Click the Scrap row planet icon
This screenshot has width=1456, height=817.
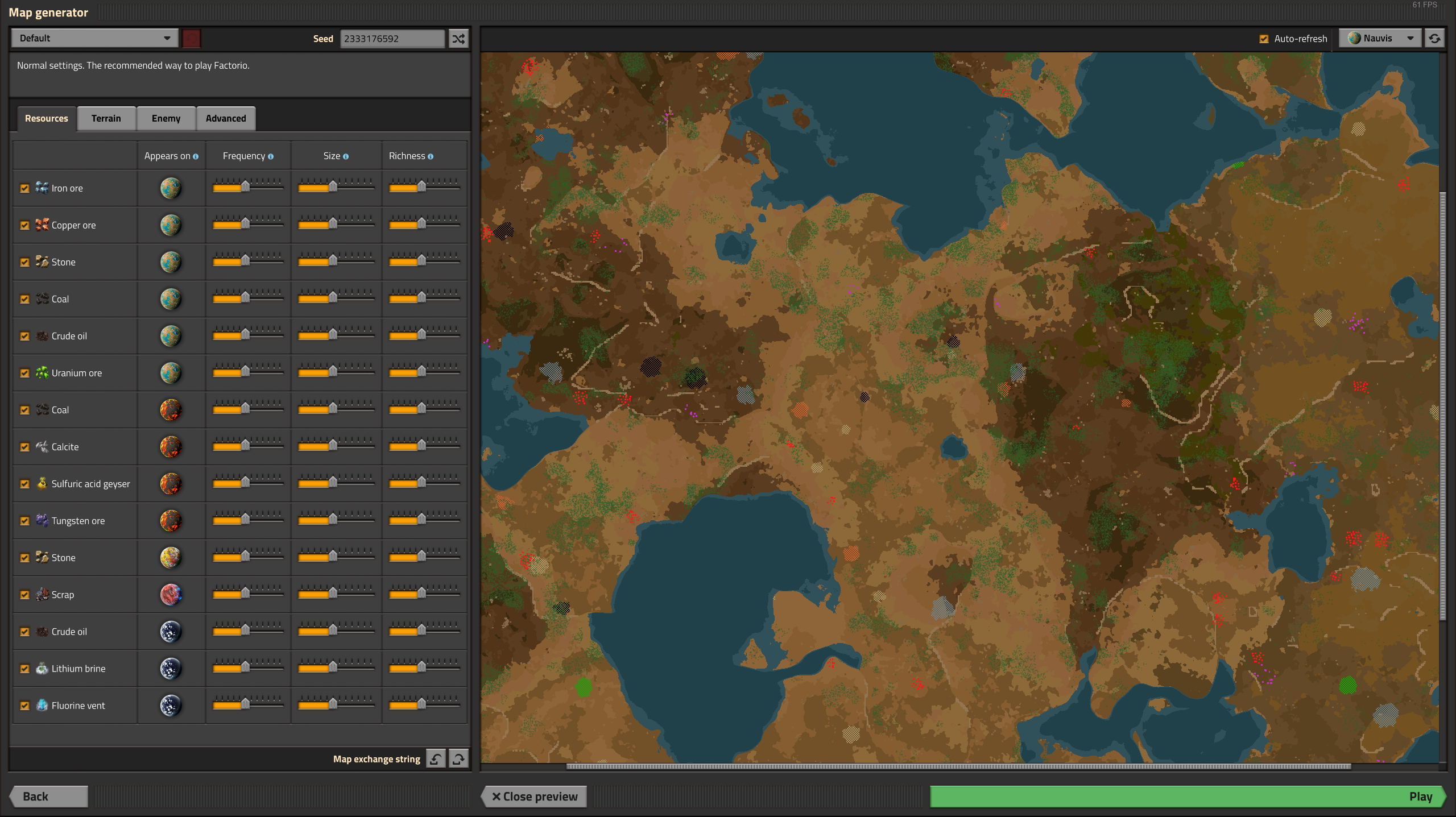pyautogui.click(x=171, y=595)
